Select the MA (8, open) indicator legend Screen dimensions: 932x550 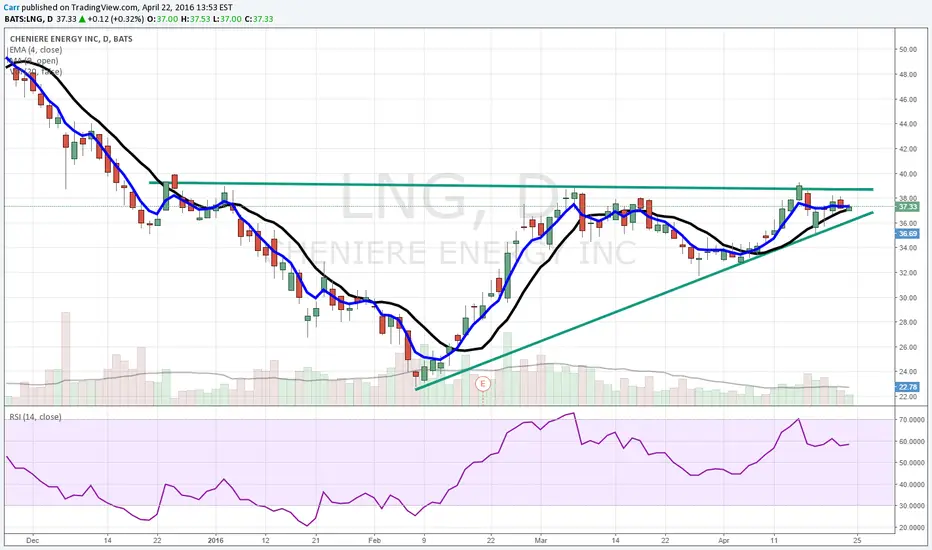[34, 61]
